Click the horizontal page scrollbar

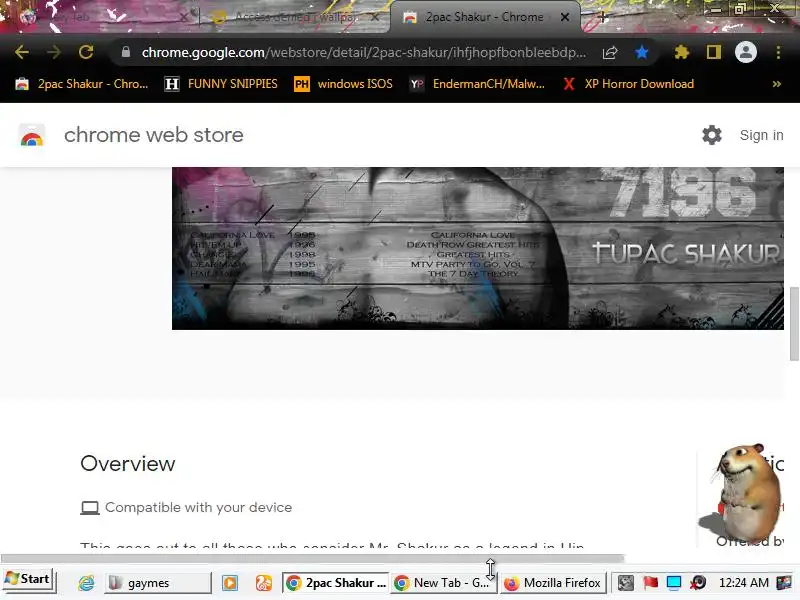coord(312,558)
